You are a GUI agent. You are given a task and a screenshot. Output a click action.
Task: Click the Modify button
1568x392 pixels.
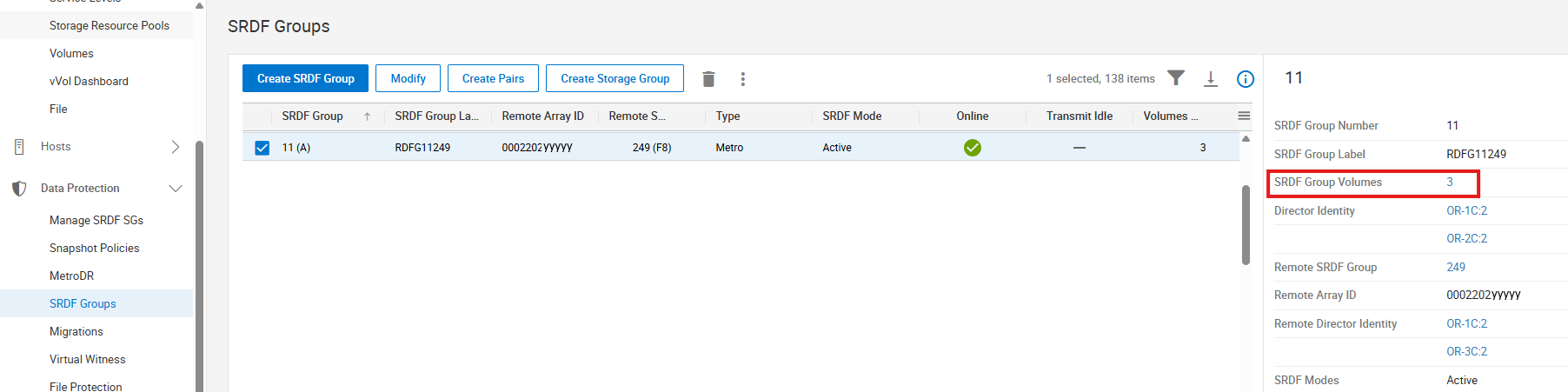[x=408, y=78]
